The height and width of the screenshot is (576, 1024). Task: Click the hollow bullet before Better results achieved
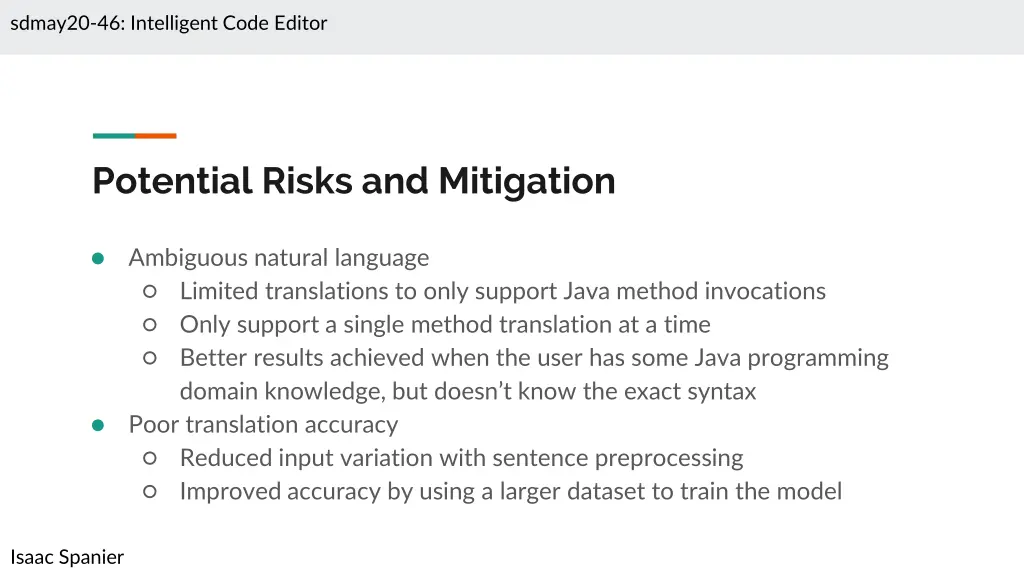click(149, 358)
